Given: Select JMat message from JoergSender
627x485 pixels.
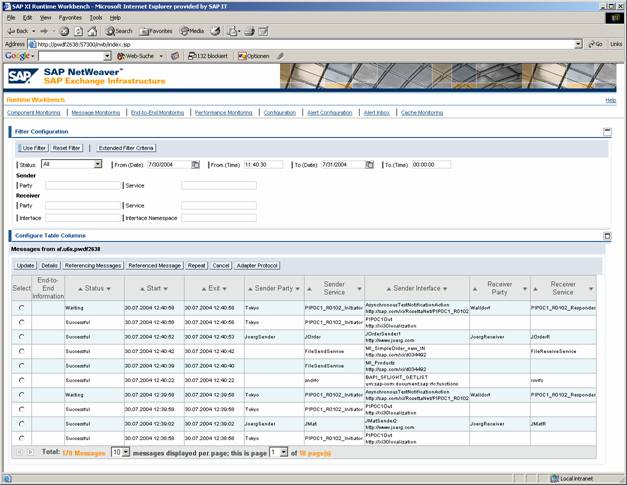Looking at the screenshot, I should tap(22, 423).
